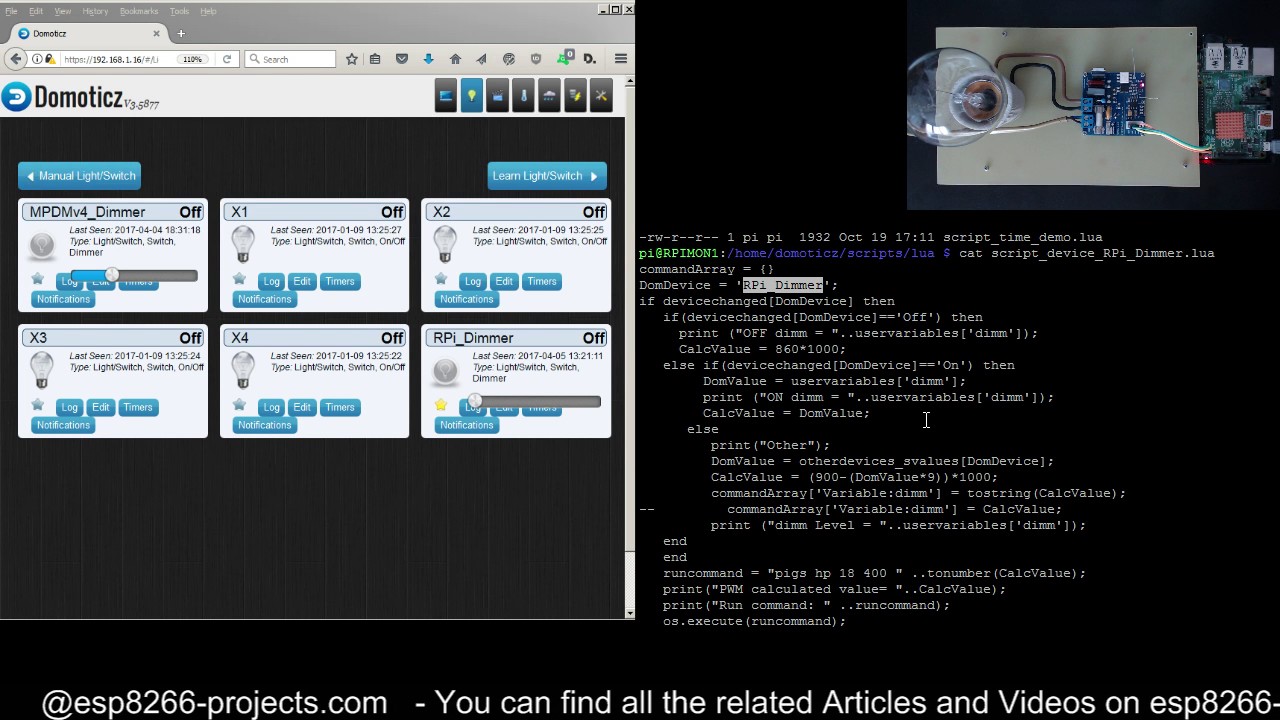Click 'script_time_demo.lua' in the terminal
This screenshot has width=1280, height=720.
pyautogui.click(x=1023, y=237)
